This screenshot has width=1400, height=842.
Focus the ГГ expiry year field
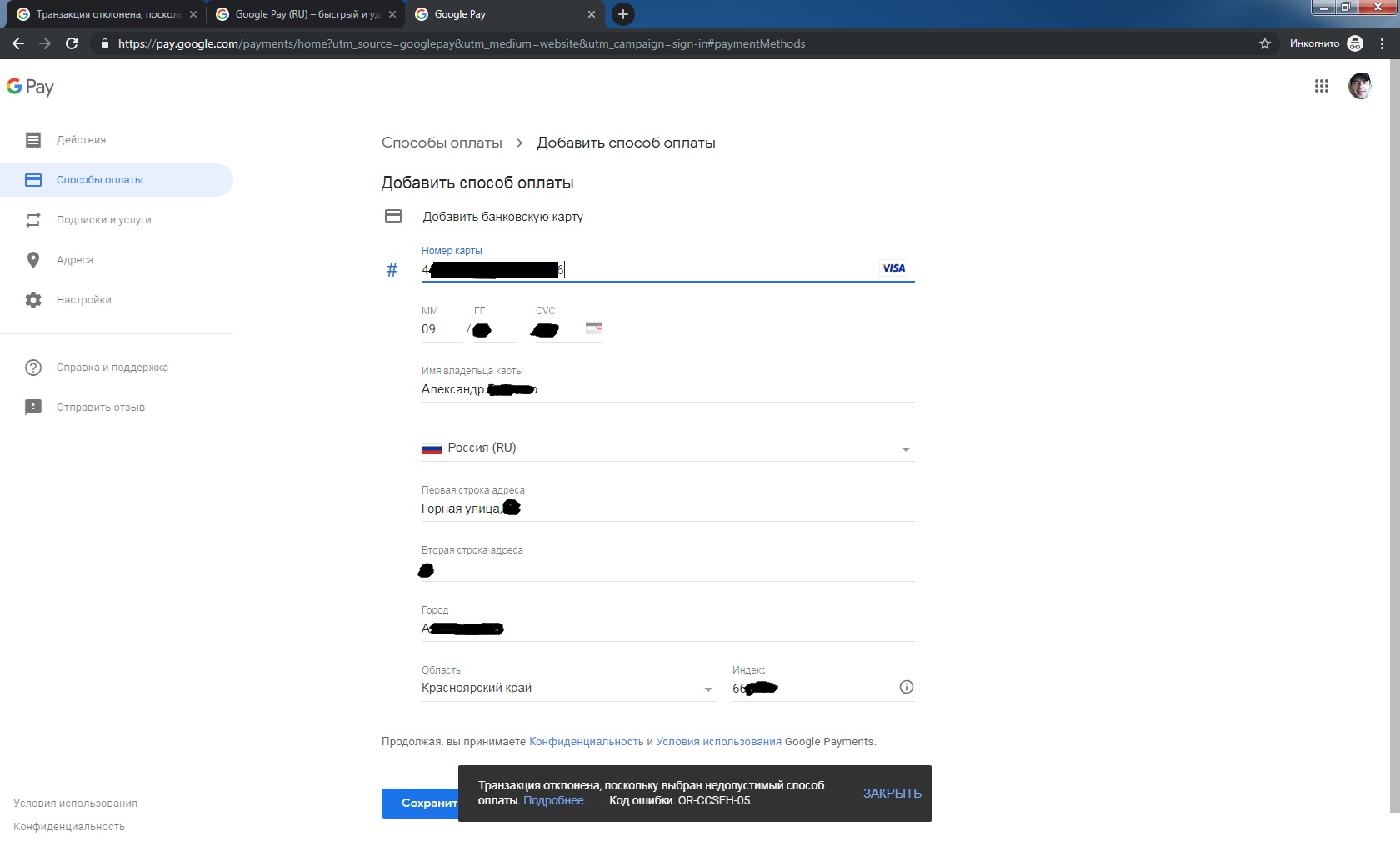[x=494, y=329]
